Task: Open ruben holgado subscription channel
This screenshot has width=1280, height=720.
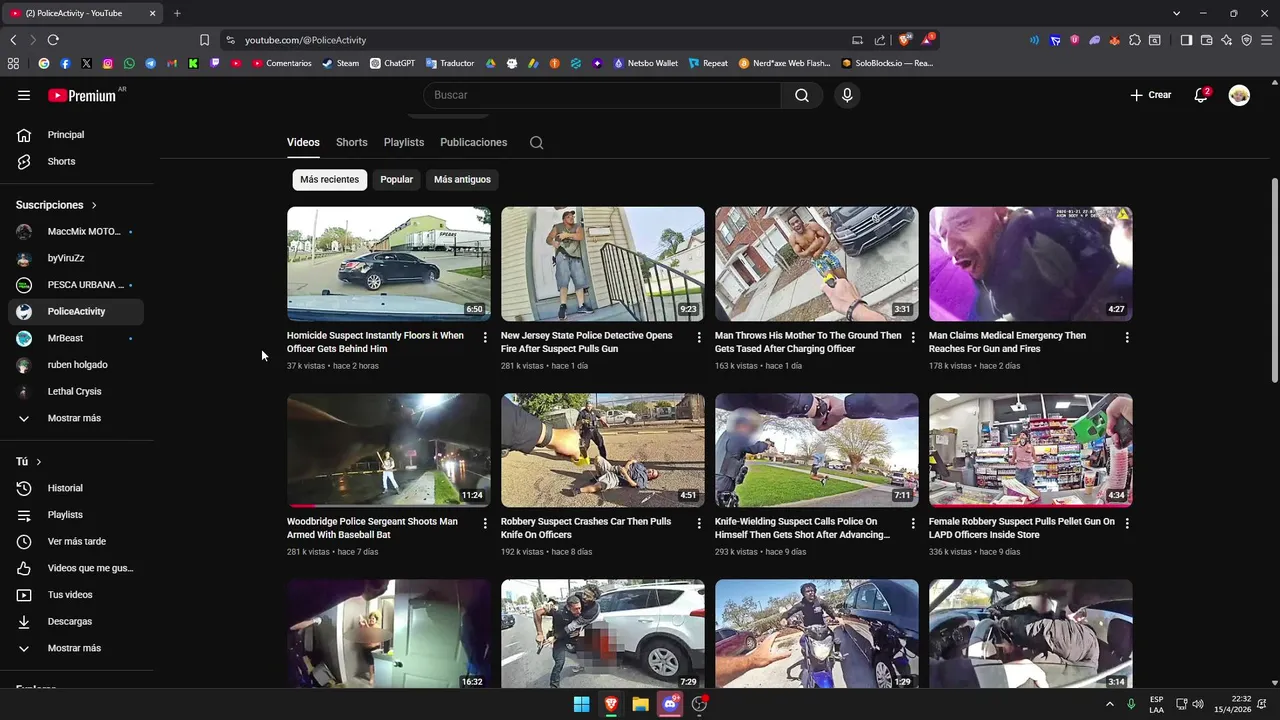Action: pyautogui.click(x=76, y=365)
